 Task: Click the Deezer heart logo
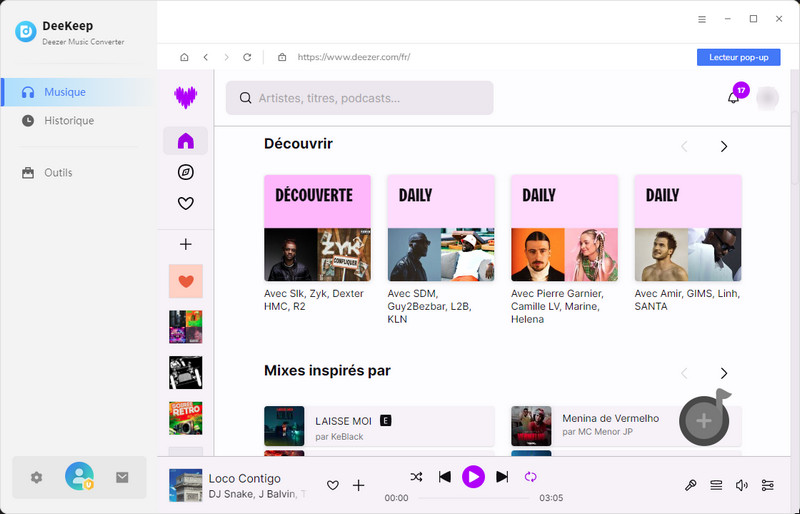click(x=185, y=97)
